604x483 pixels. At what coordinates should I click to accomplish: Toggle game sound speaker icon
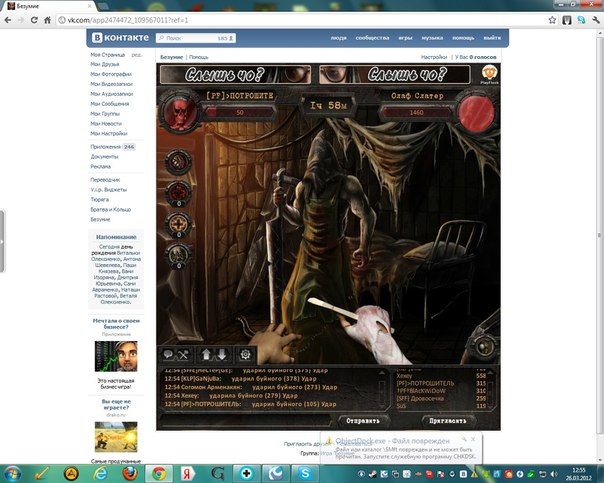click(483, 345)
